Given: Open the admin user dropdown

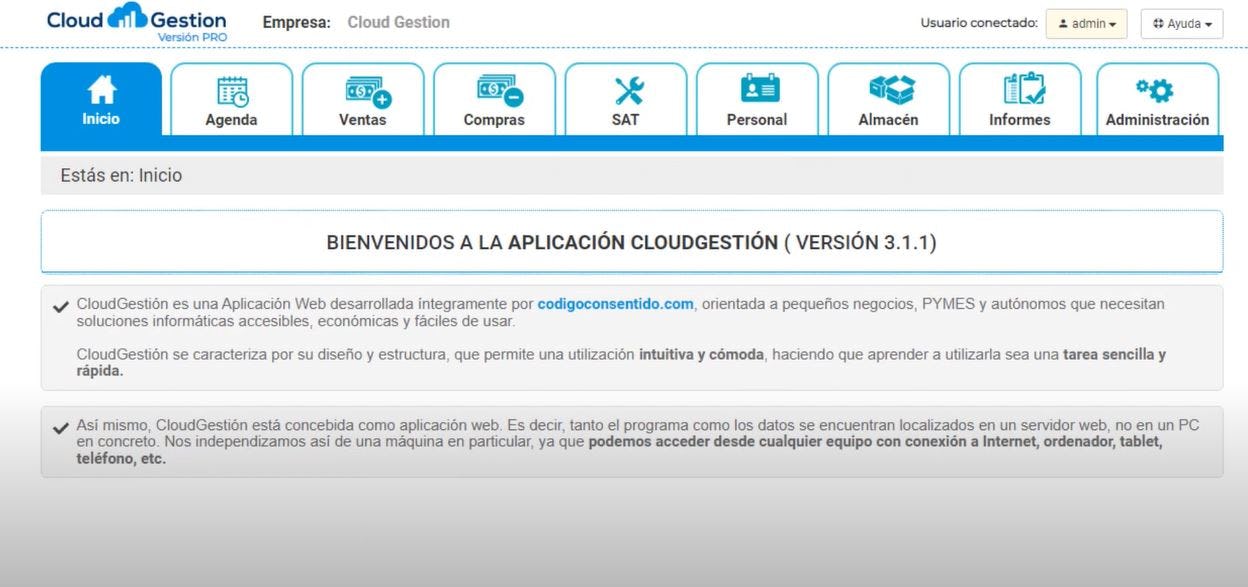Looking at the screenshot, I should (1087, 24).
